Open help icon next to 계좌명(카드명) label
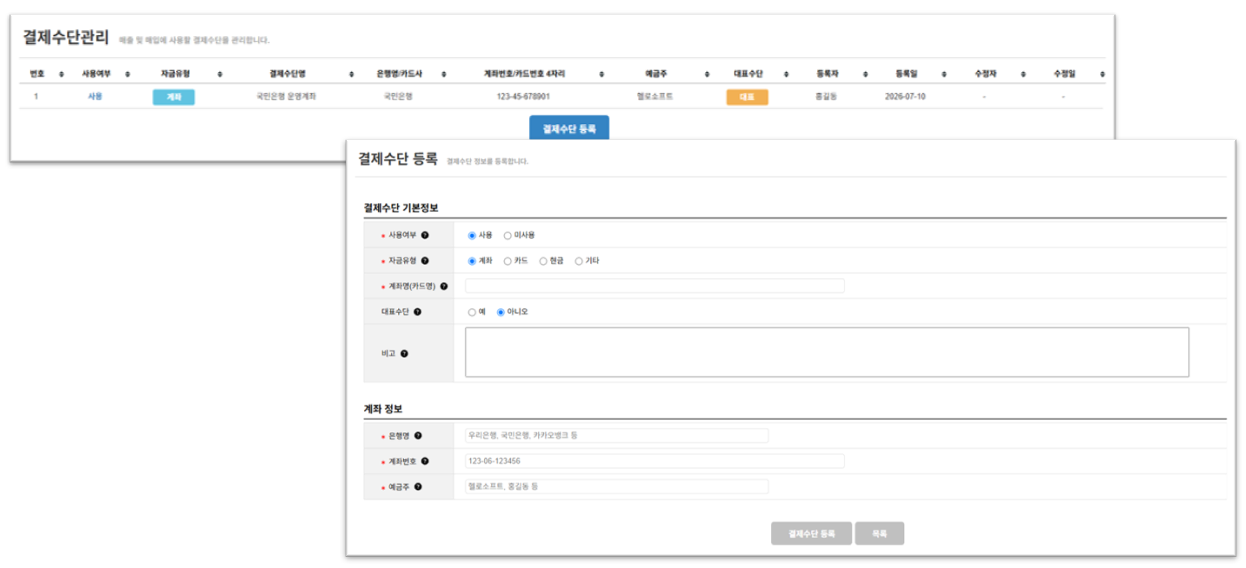Image resolution: width=1246 pixels, height=568 pixels. coord(444,286)
